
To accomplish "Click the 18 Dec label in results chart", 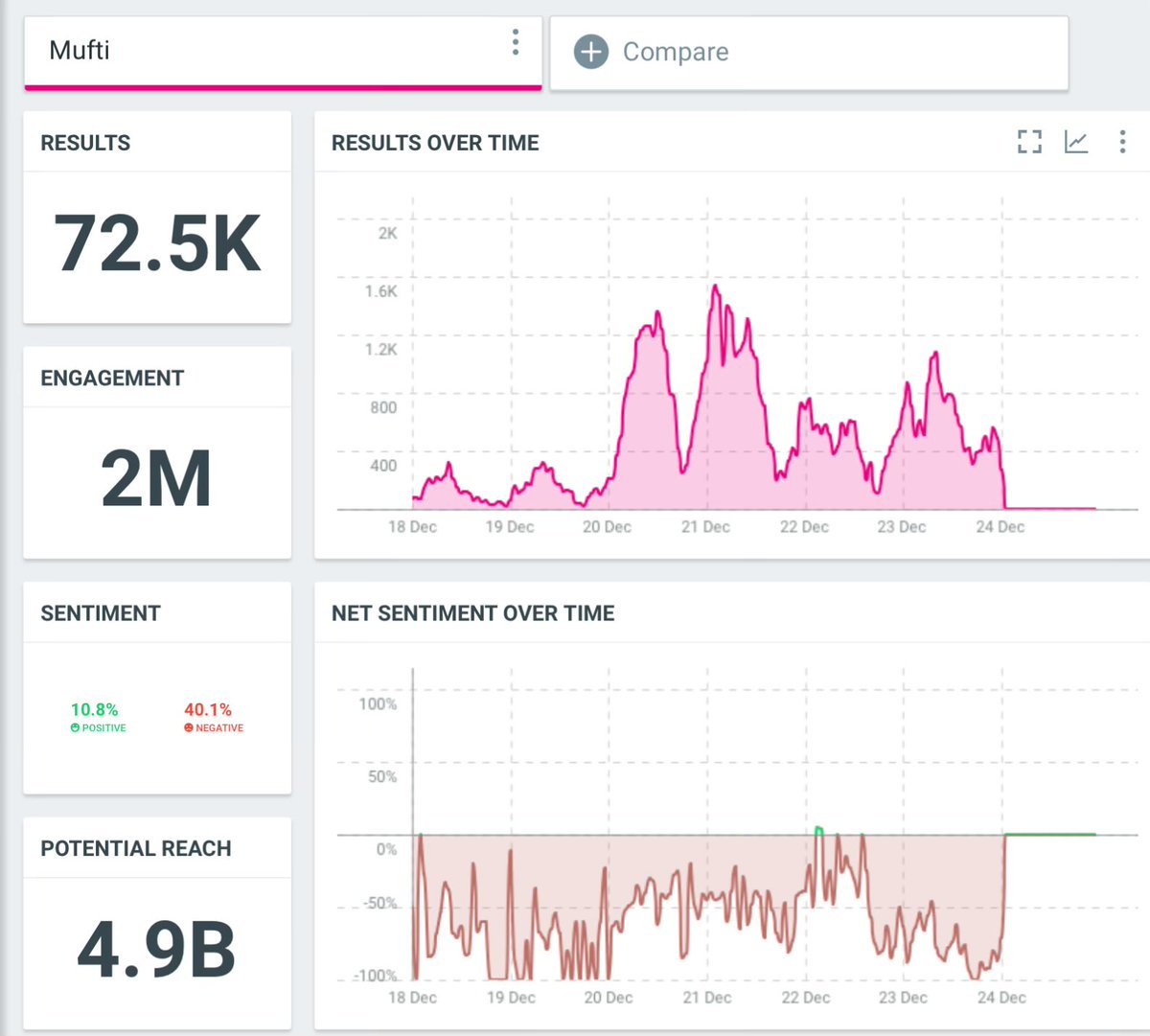I will click(x=412, y=527).
